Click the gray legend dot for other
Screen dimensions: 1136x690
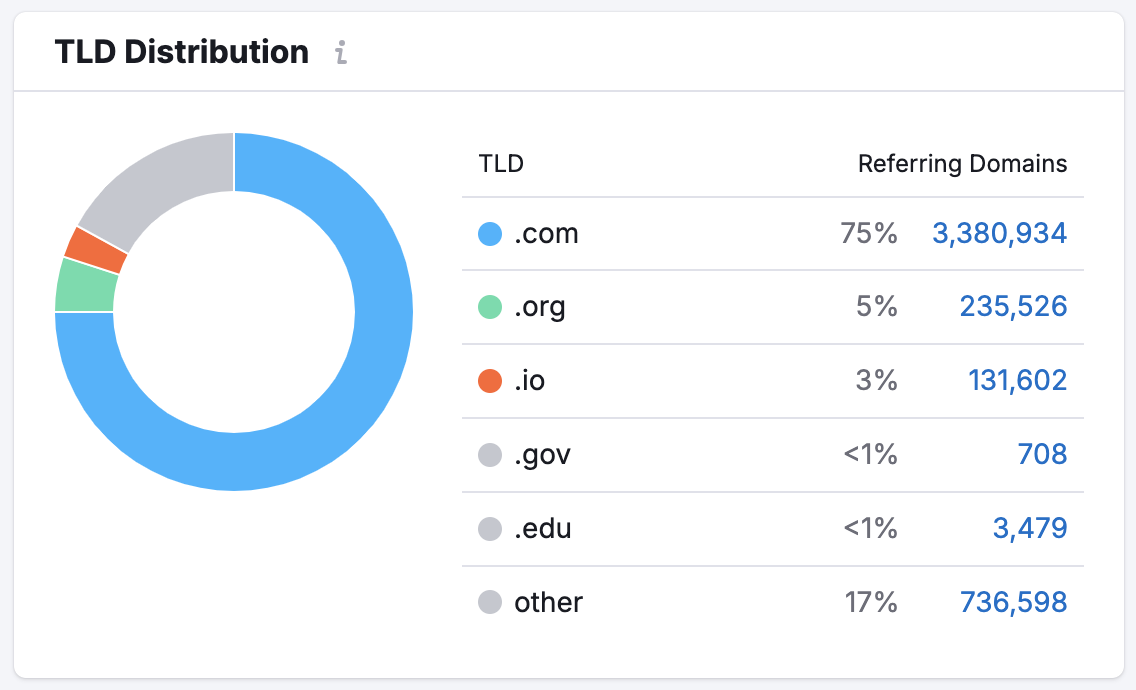[x=488, y=602]
